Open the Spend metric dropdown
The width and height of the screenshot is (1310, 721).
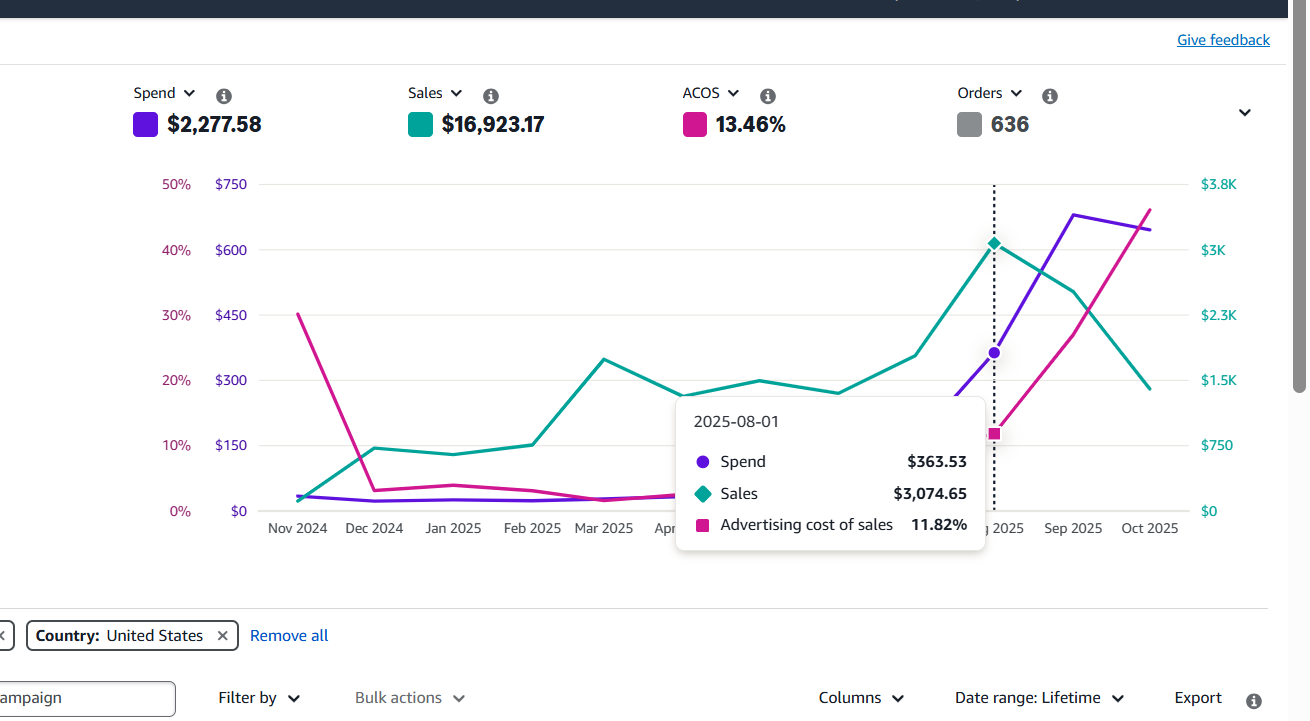coord(165,93)
